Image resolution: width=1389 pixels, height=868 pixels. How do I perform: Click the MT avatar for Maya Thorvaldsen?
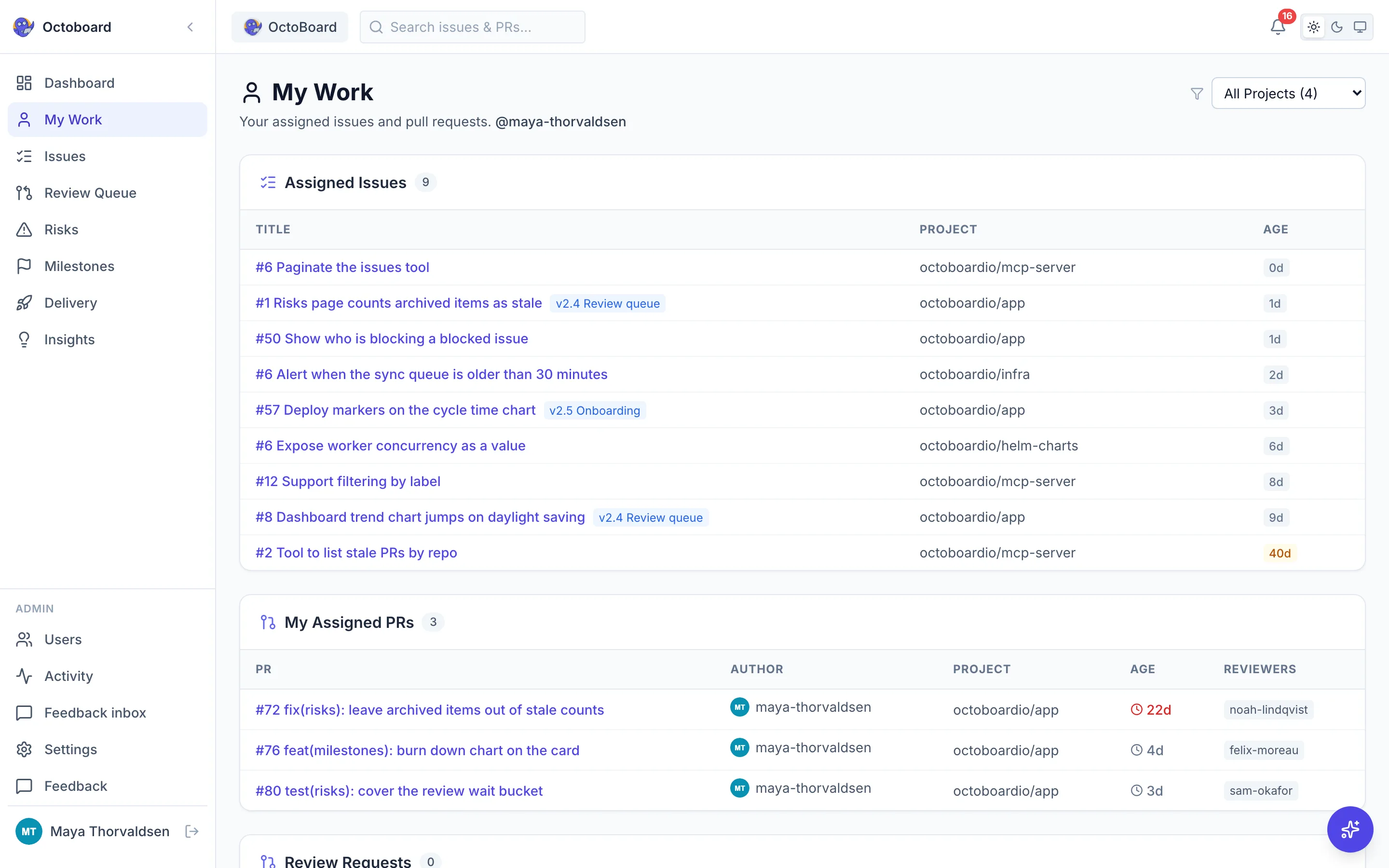[29, 831]
